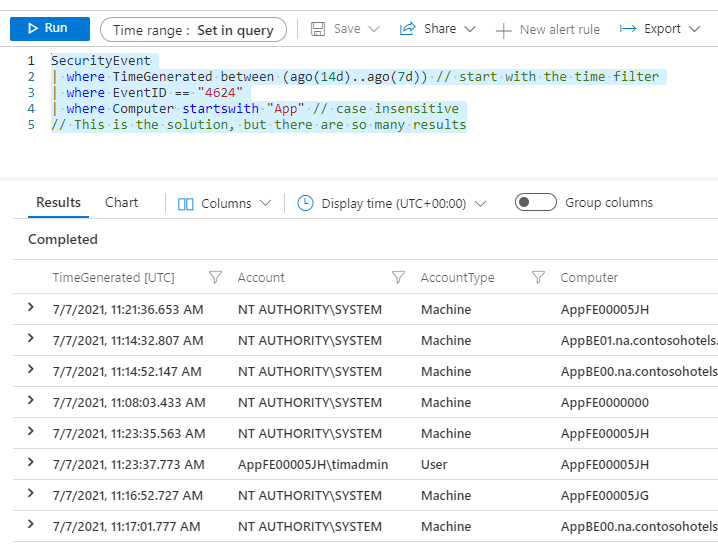Select the AppBE01.na.contosohotels computer cell
The height and width of the screenshot is (544, 718).
click(x=639, y=341)
